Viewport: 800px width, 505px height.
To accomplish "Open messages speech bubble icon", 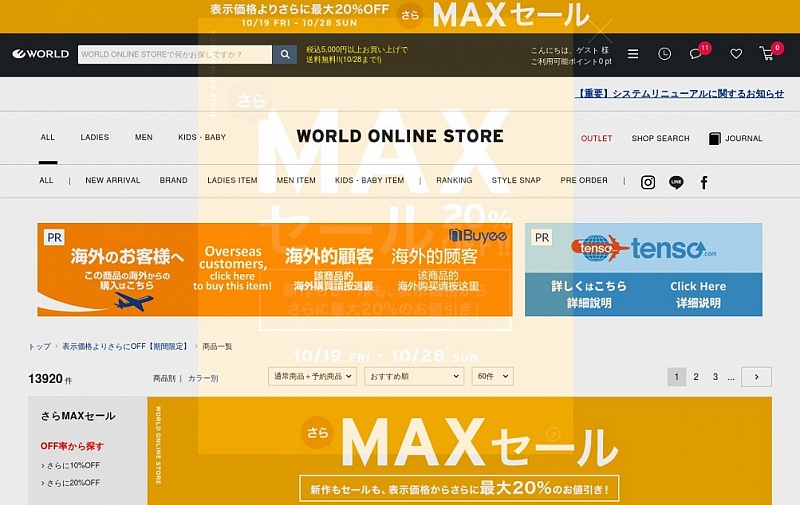I will [696, 54].
